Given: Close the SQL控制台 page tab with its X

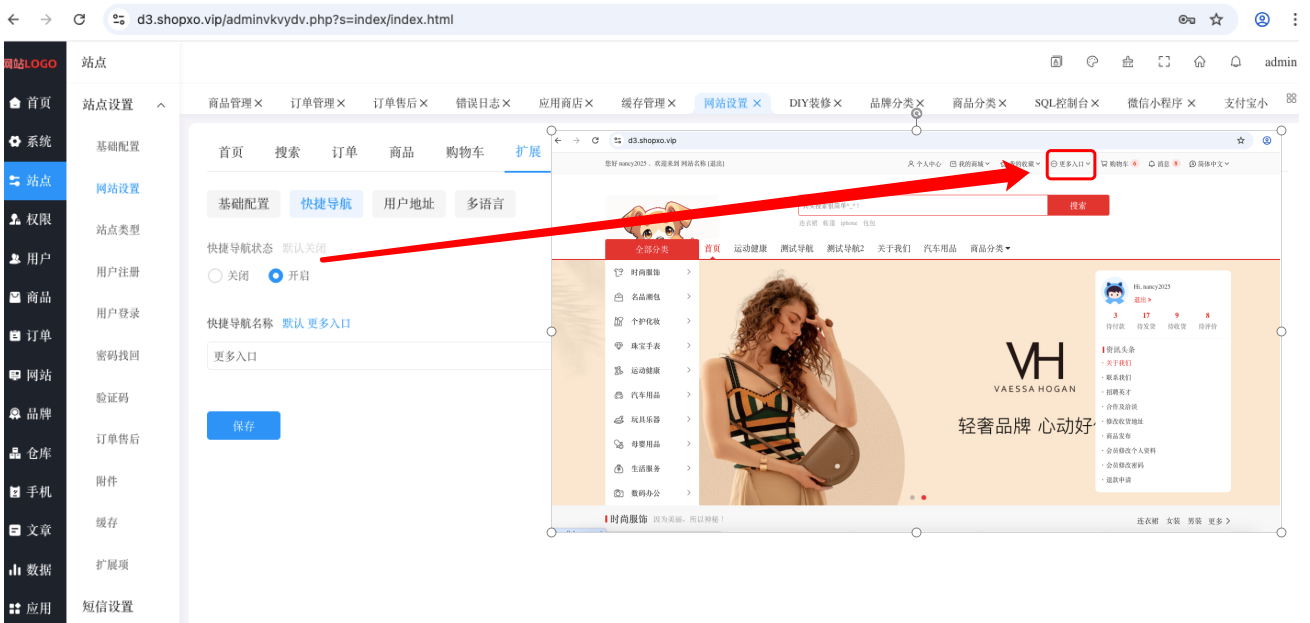Looking at the screenshot, I should [x=1095, y=103].
